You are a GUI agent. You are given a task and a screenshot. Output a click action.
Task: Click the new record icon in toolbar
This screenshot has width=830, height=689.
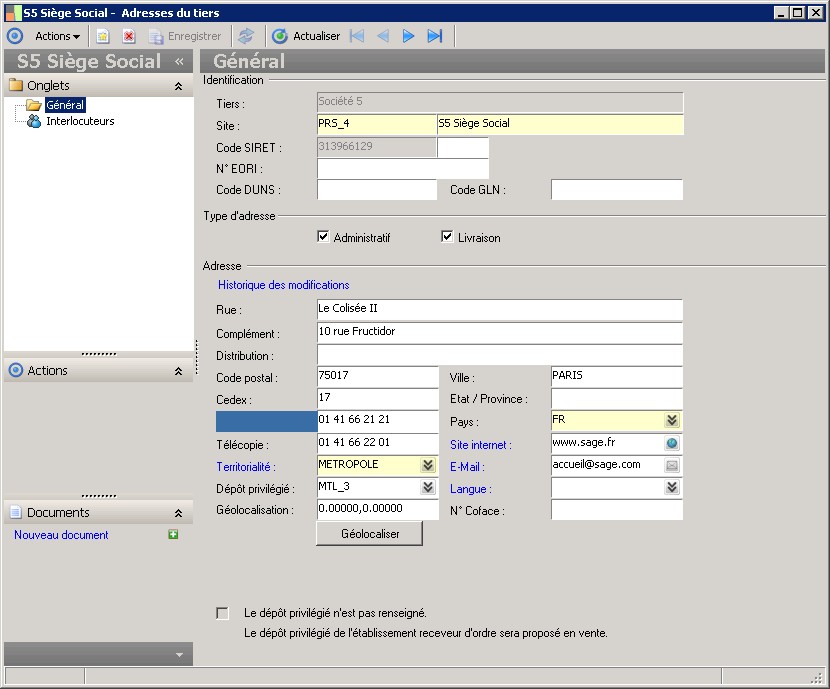(x=103, y=36)
